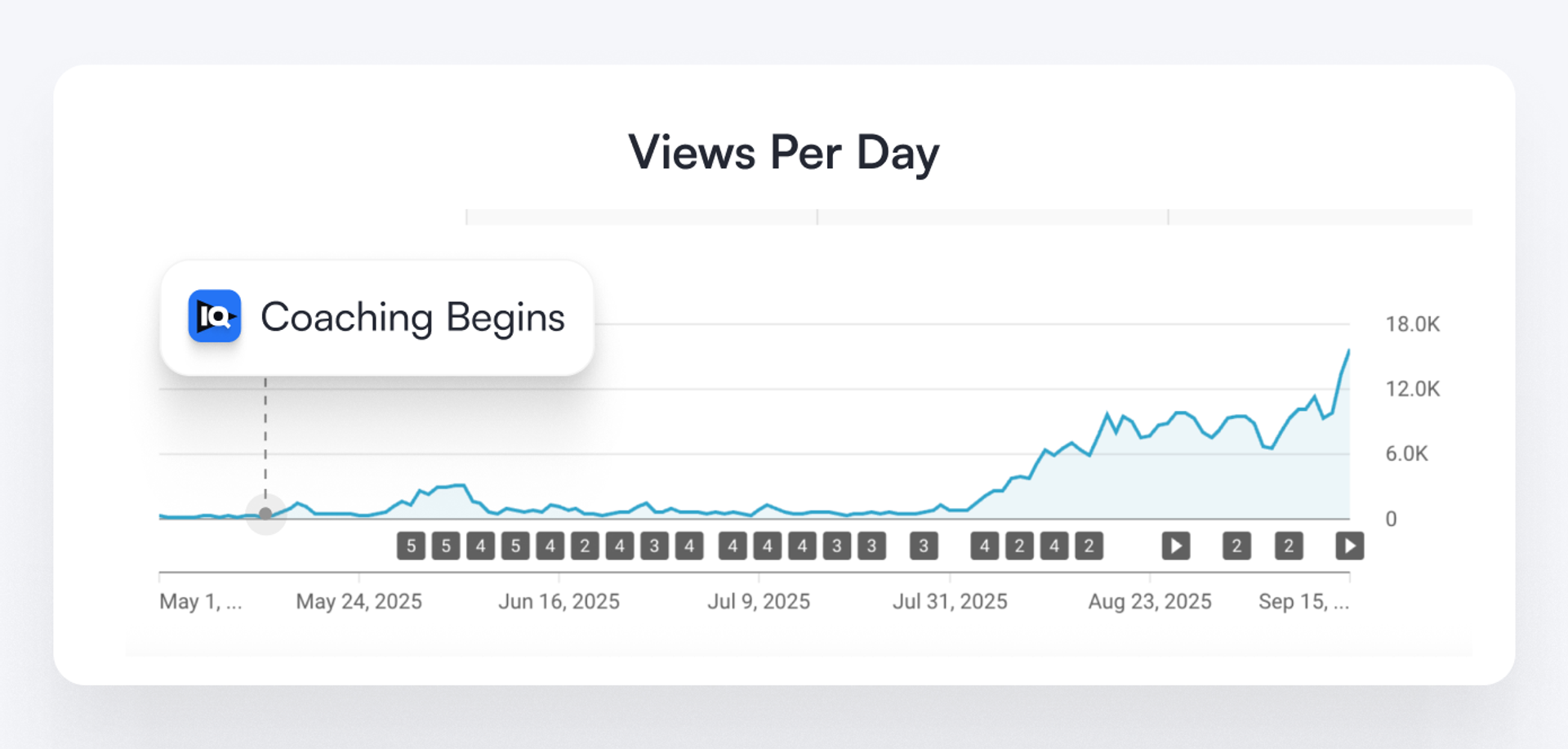Image resolution: width=1568 pixels, height=749 pixels.
Task: Click the last play-icon marker near Sep 15
Action: (1349, 546)
